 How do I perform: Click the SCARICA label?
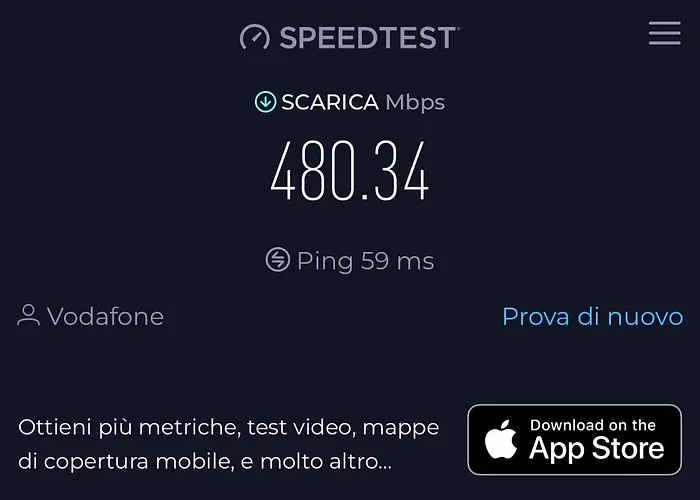(330, 102)
